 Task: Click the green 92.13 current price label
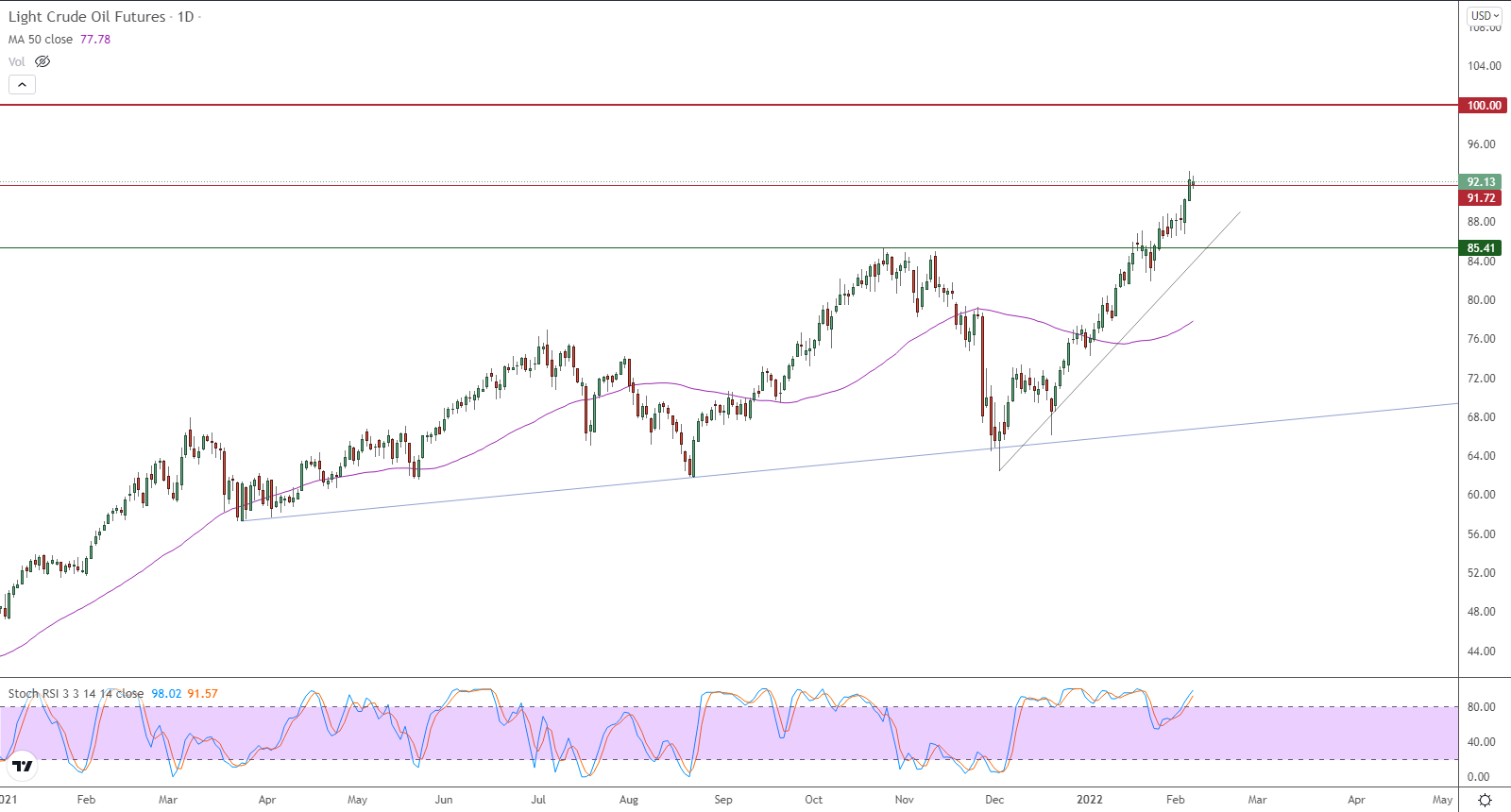point(1481,182)
